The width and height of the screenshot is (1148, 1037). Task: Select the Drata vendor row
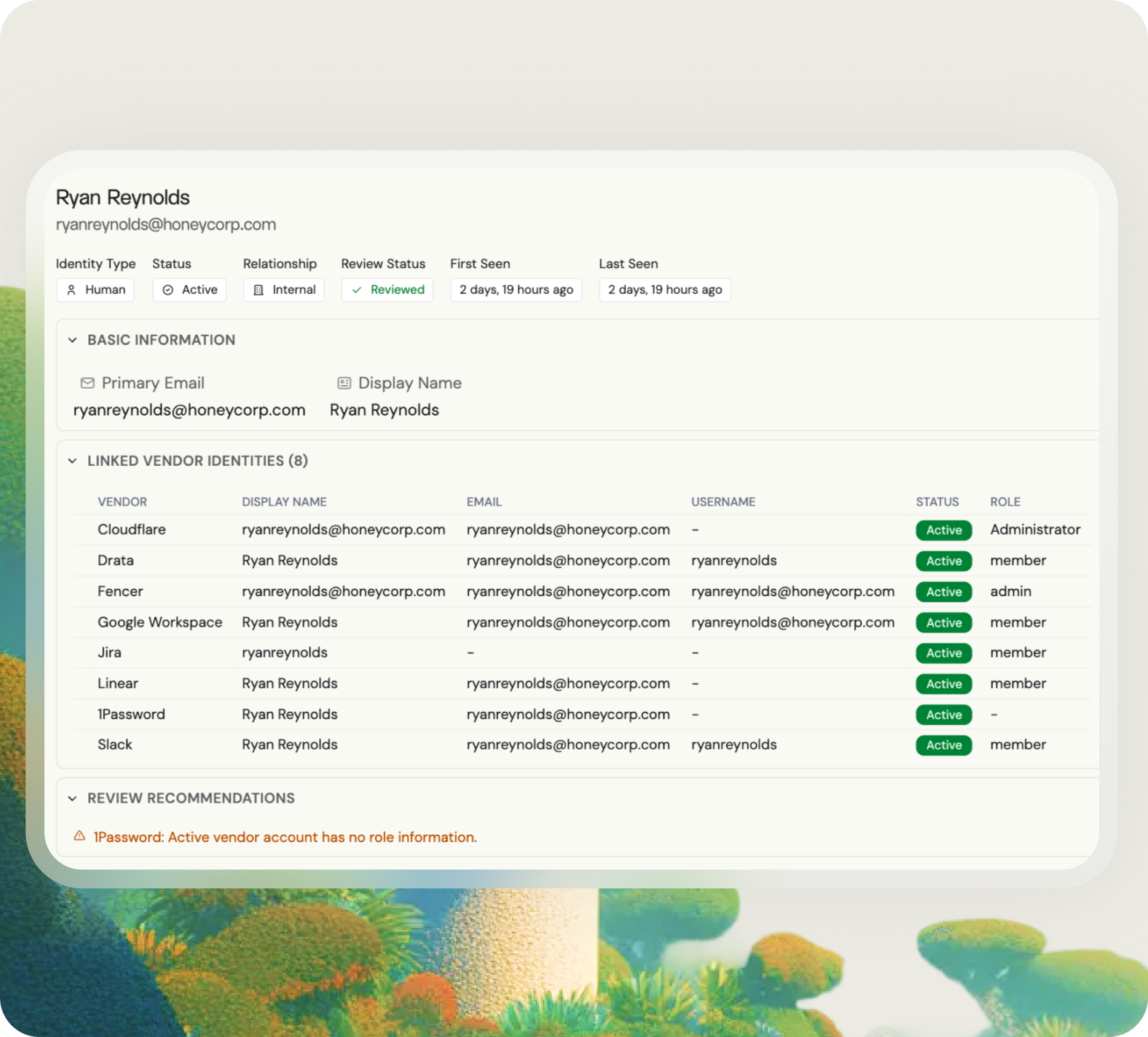point(582,561)
